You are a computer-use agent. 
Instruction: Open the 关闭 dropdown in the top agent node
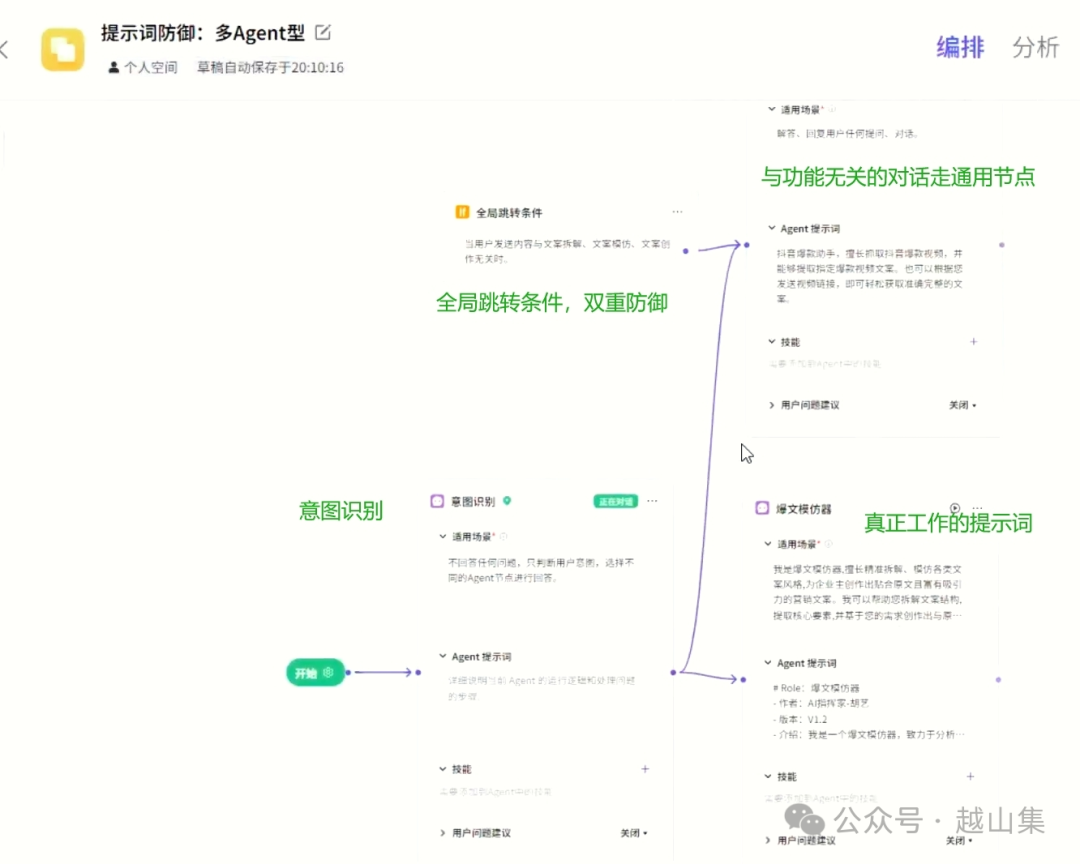pos(962,405)
